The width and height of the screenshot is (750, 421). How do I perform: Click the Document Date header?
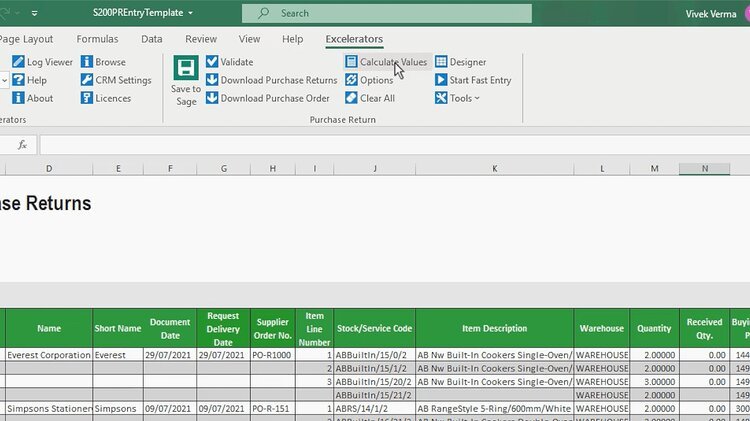pos(170,328)
